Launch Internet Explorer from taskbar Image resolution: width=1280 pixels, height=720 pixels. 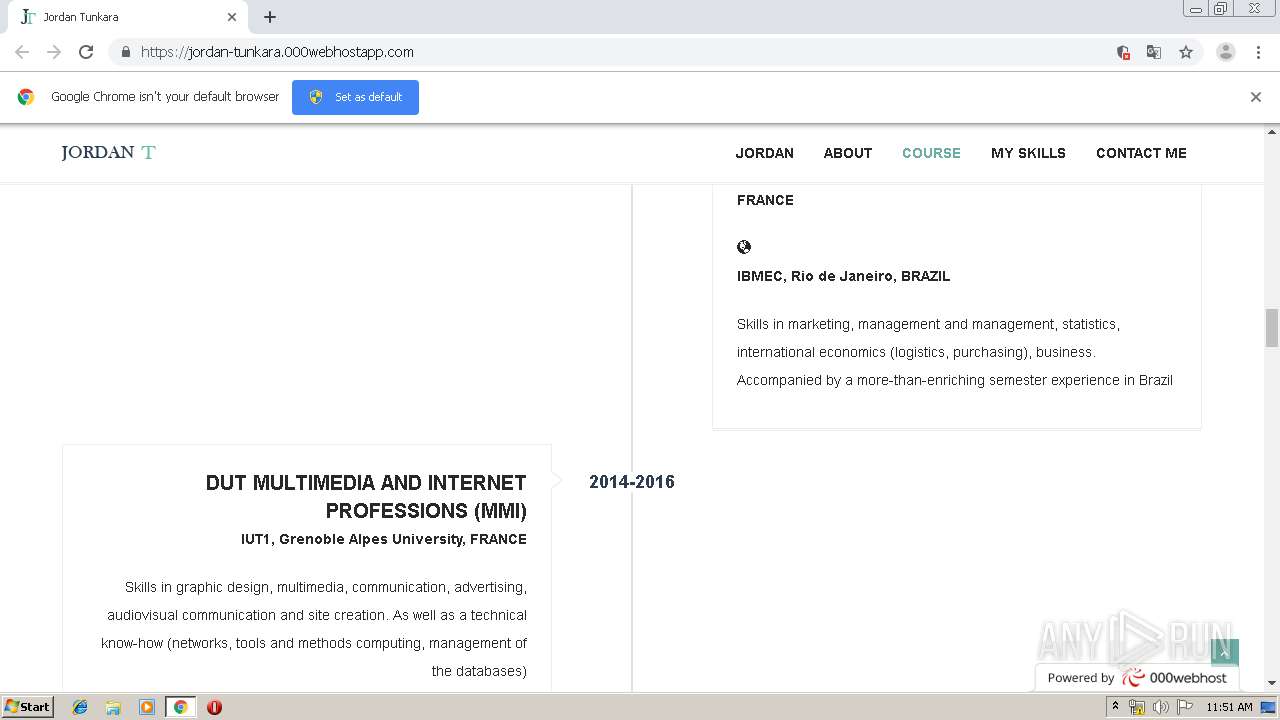pos(80,707)
